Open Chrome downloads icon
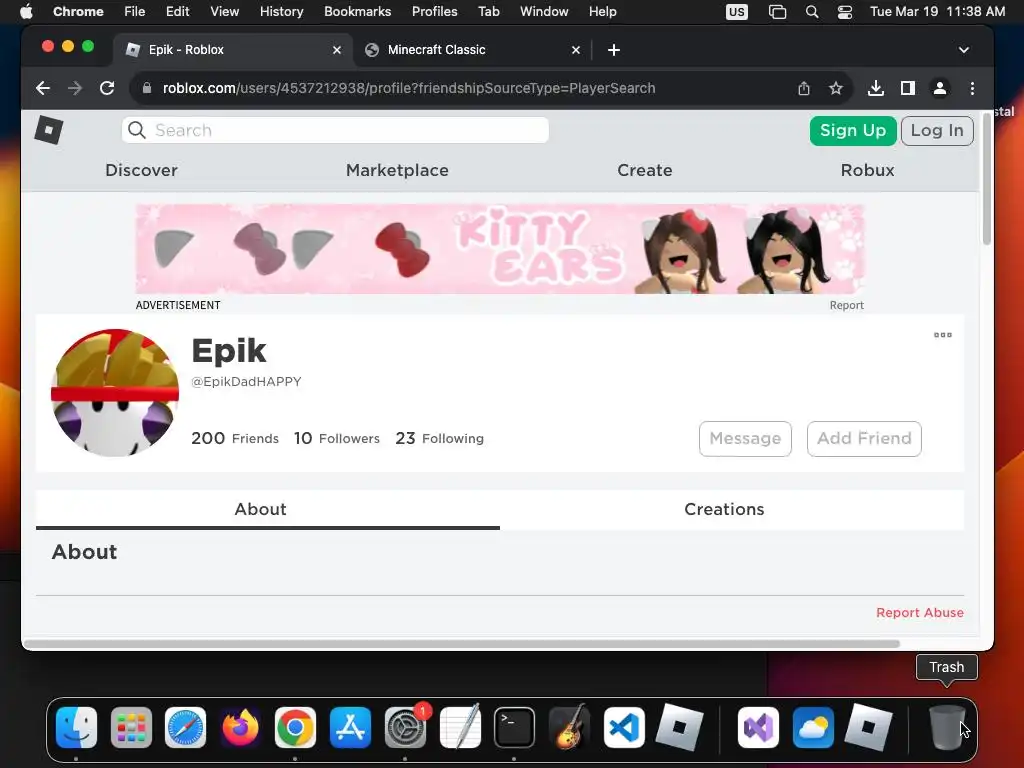The width and height of the screenshot is (1024, 768). pos(876,88)
